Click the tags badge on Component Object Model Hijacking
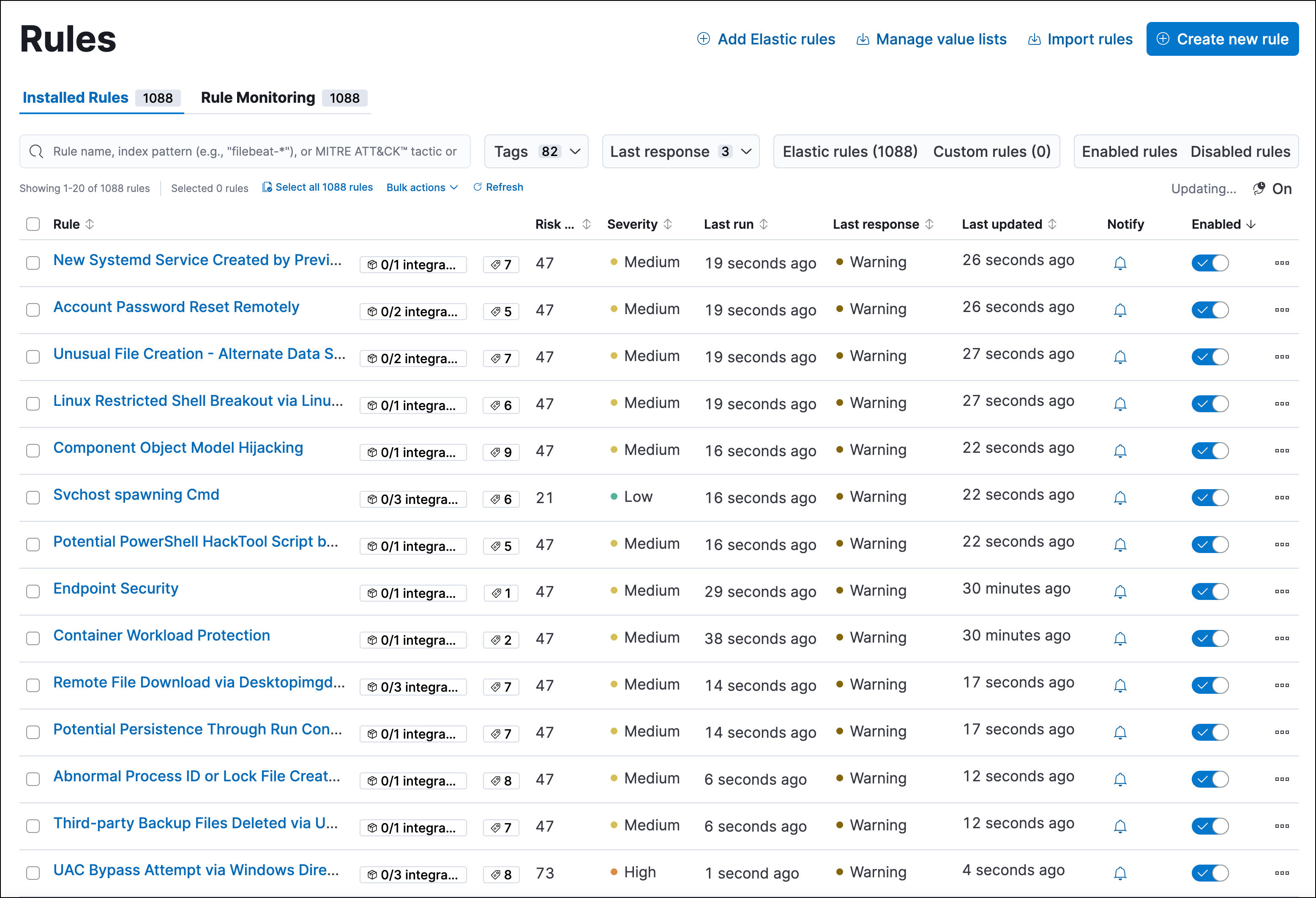 coord(501,452)
